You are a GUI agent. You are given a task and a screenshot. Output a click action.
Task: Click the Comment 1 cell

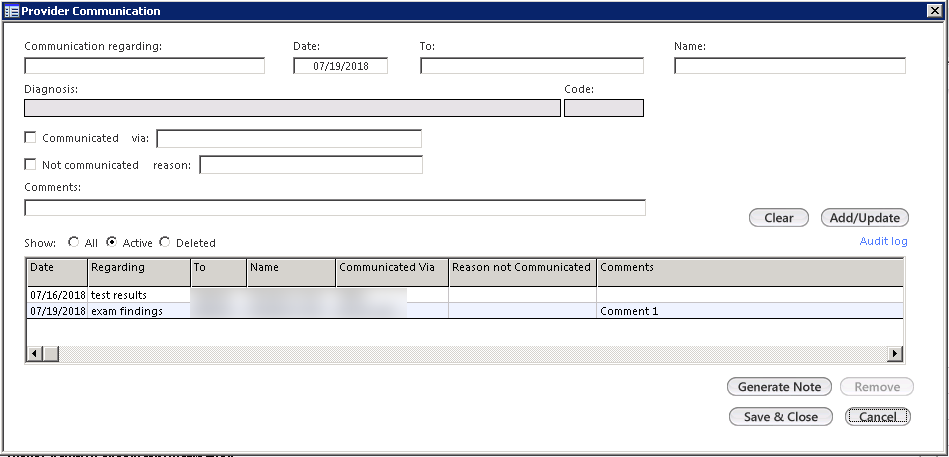[750, 311]
